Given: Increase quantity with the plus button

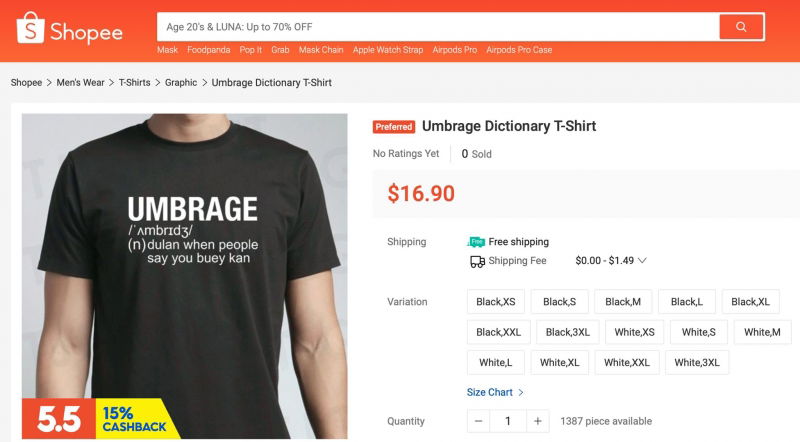Looking at the screenshot, I should 538,421.
